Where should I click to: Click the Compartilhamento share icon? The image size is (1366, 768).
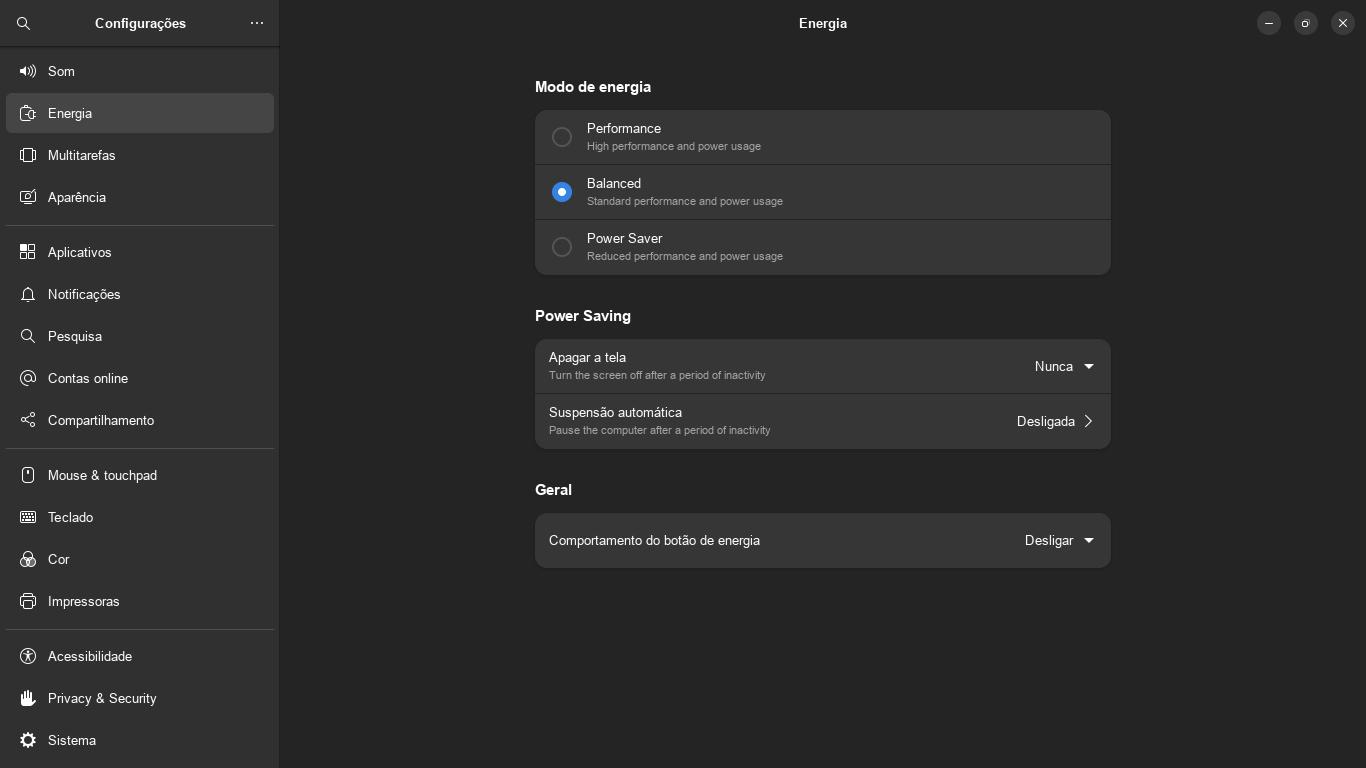pyautogui.click(x=28, y=420)
